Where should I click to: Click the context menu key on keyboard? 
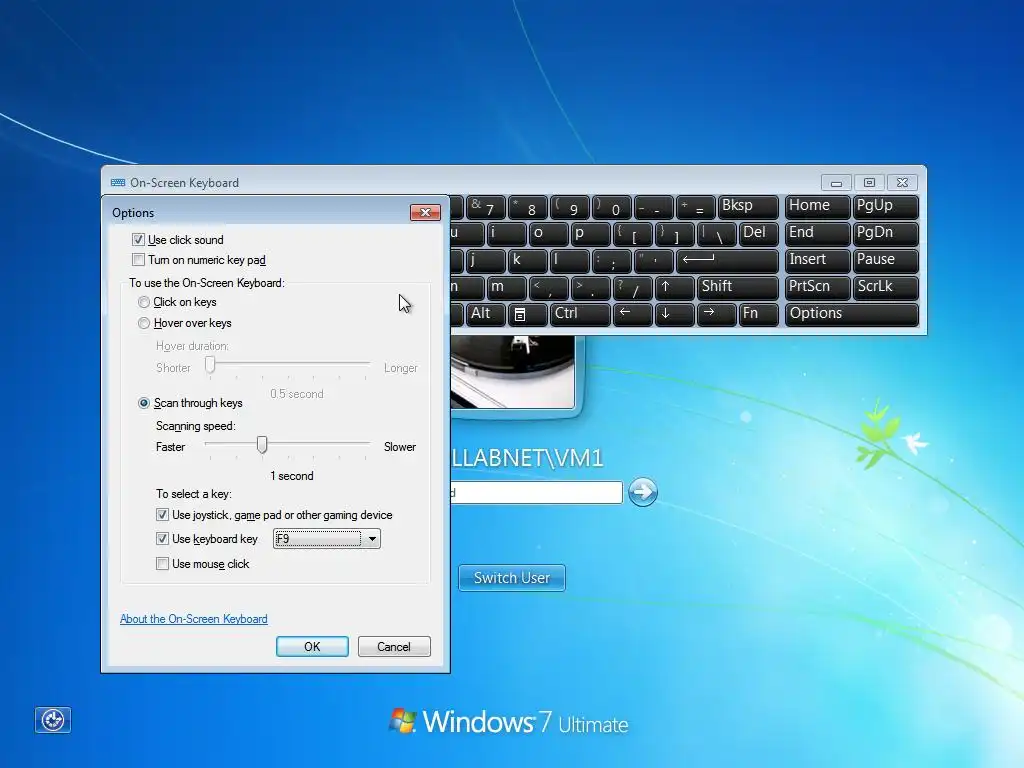(x=527, y=314)
